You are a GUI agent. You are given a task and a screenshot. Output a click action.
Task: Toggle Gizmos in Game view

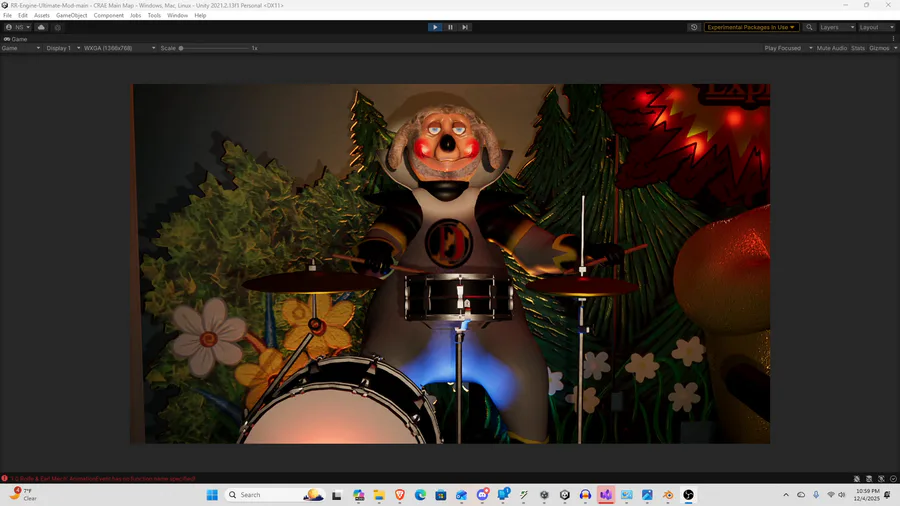coord(879,48)
